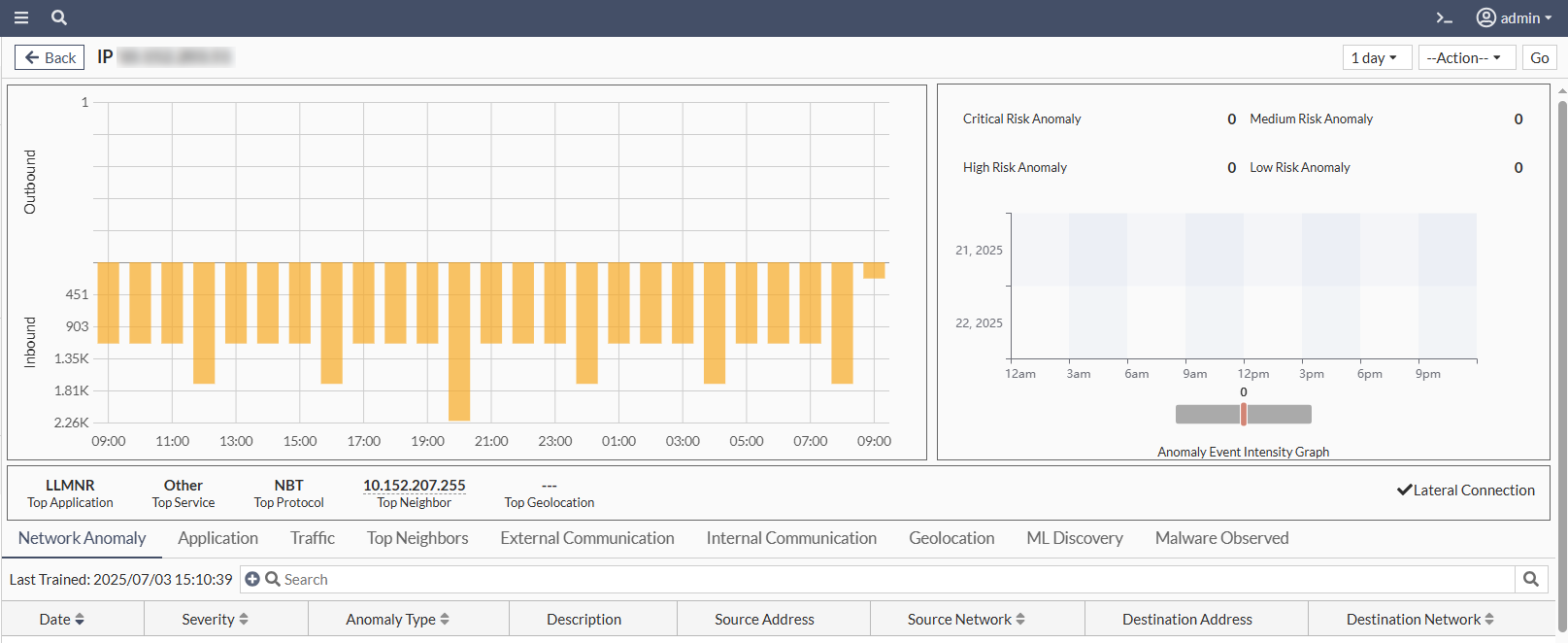Screen dimensions: 1568x643
Task: Sort by Source Network column arrows
Action: tap(1020, 620)
